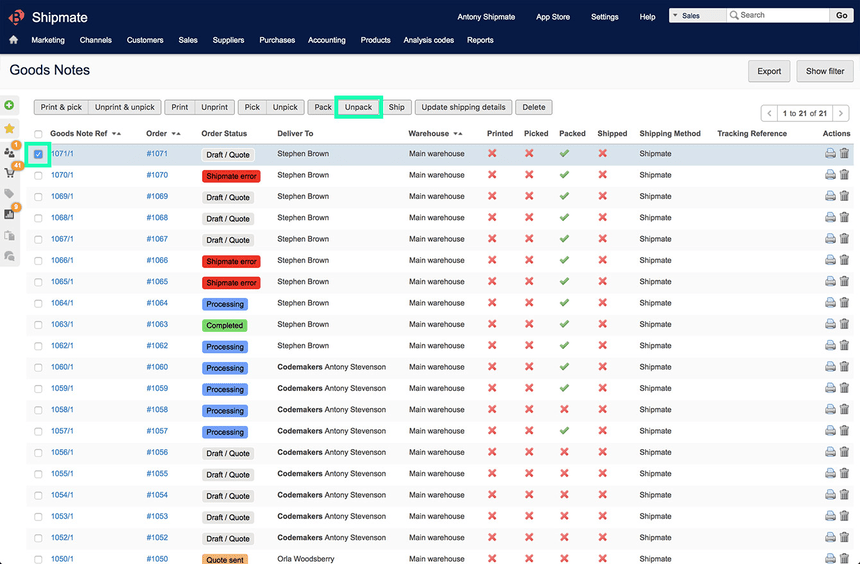860x564 pixels.
Task: Open the Channels menu
Action: tap(95, 40)
